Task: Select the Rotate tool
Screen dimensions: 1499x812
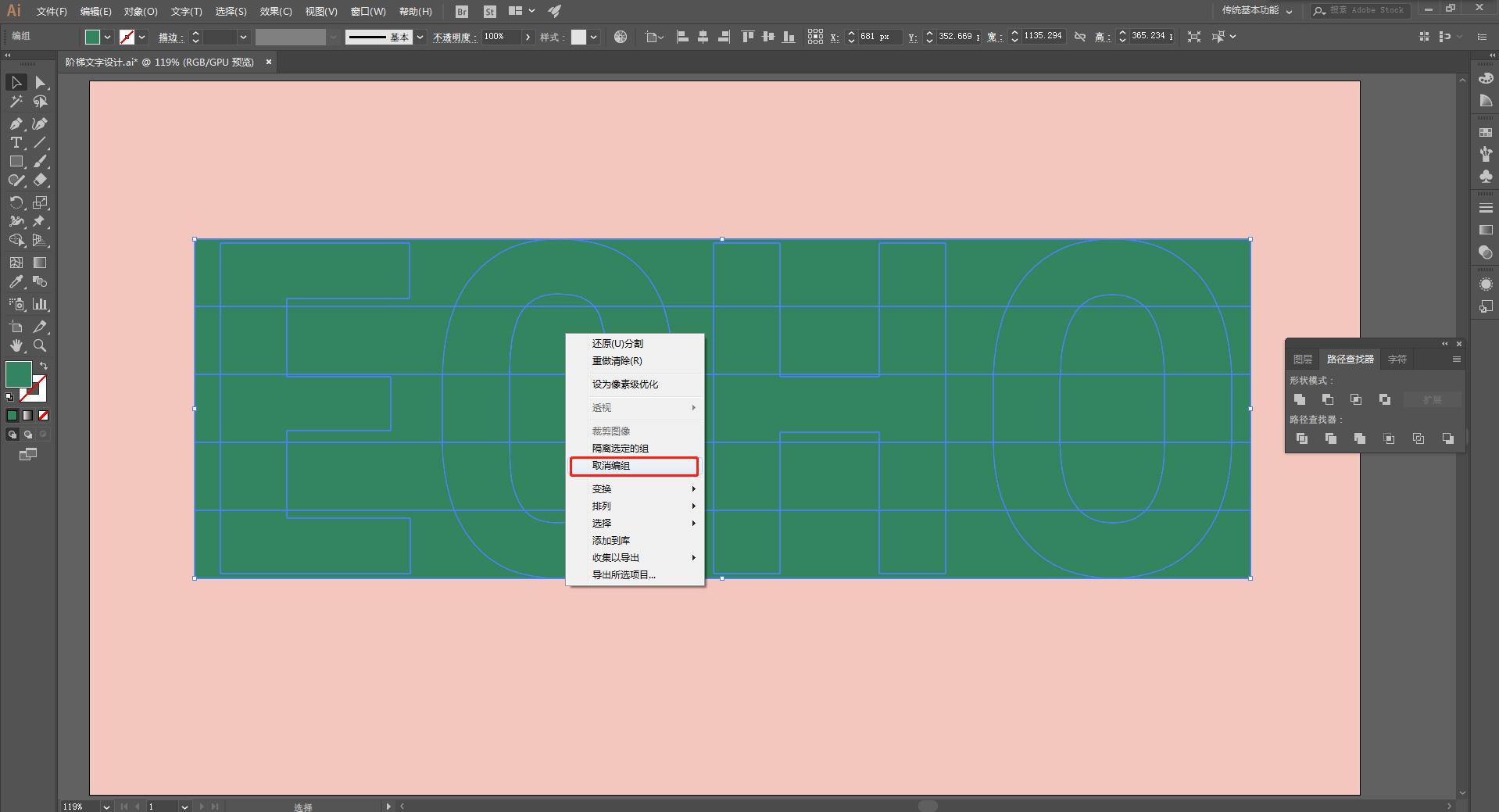Action: tap(16, 202)
